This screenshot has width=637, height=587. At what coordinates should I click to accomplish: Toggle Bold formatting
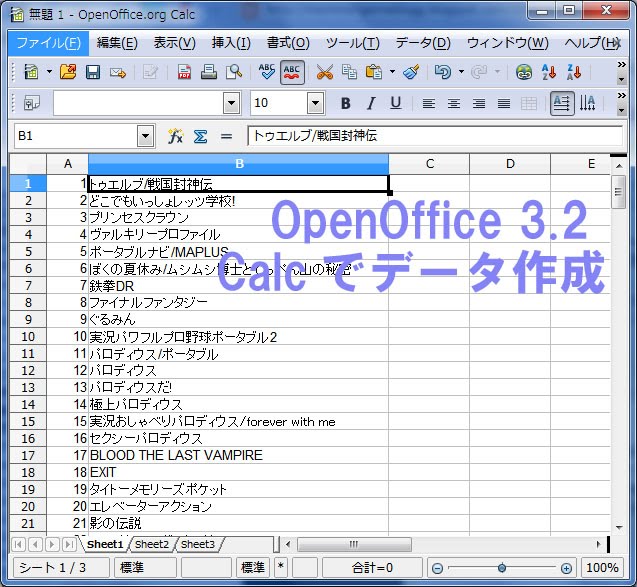click(x=345, y=103)
